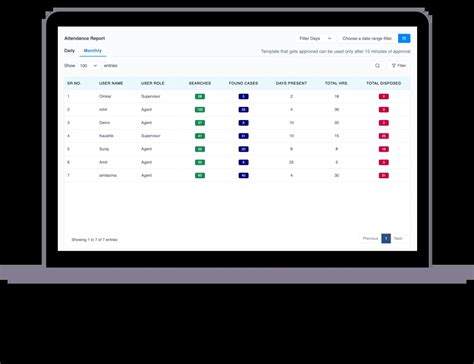This screenshot has width=474, height=364.
Task: Click the red disposed badge in Amit's row
Action: point(384,162)
